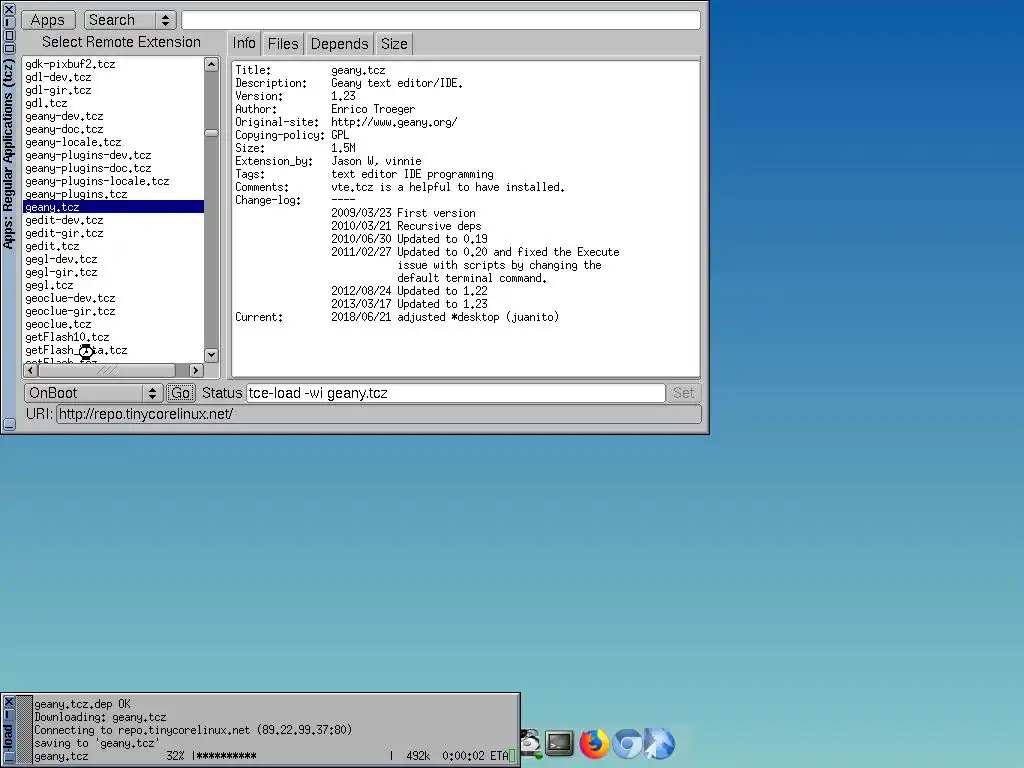Switch to the Depends tab

[340, 44]
